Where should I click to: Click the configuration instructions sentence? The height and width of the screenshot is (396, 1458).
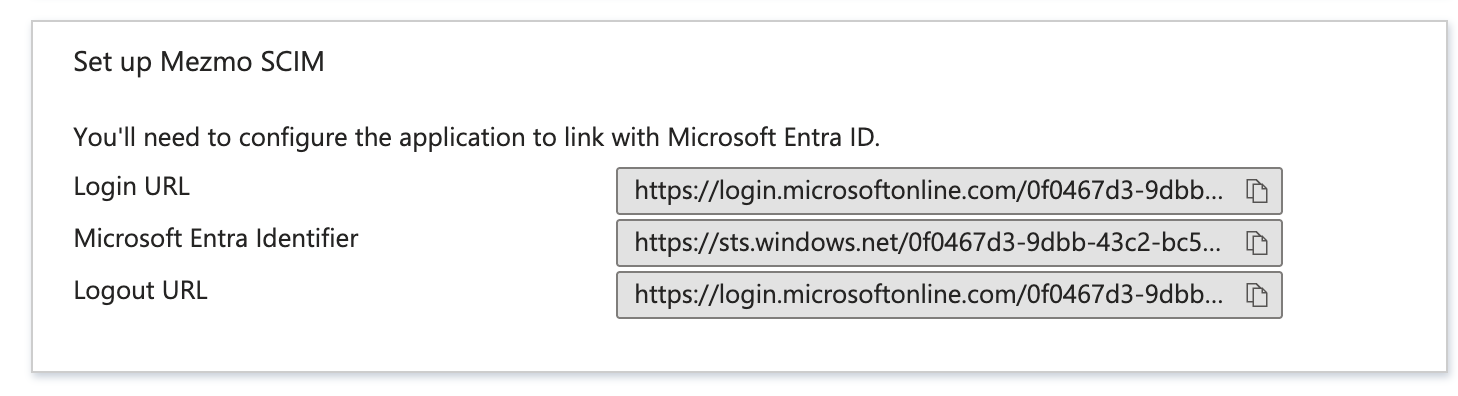(477, 137)
